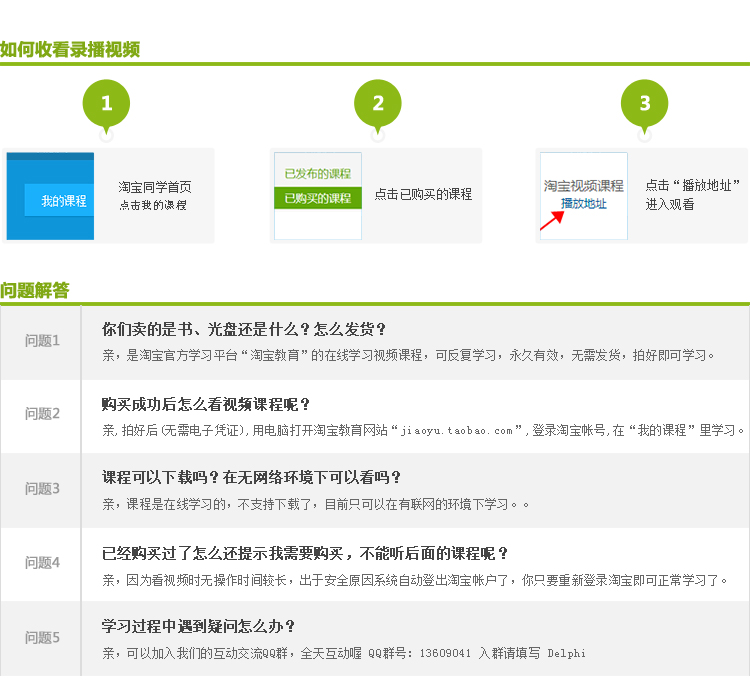This screenshot has width=750, height=690.
Task: Click question 已经购买过了怎么还提示我需要购买
Action: 304,553
